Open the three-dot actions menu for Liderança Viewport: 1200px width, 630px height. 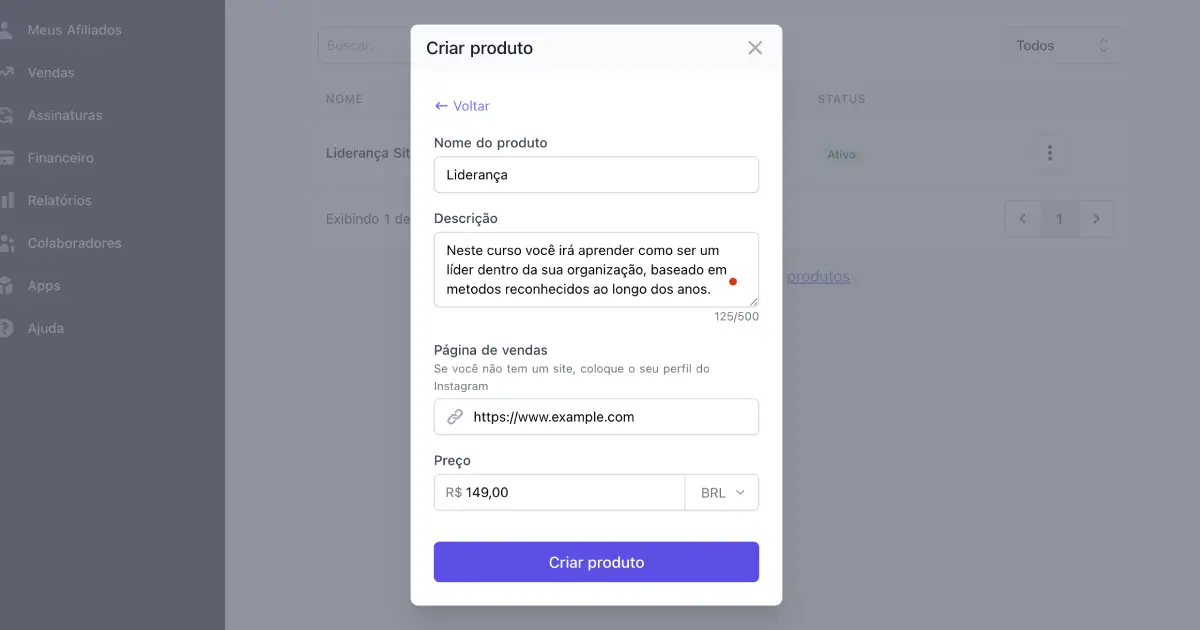[x=1050, y=152]
